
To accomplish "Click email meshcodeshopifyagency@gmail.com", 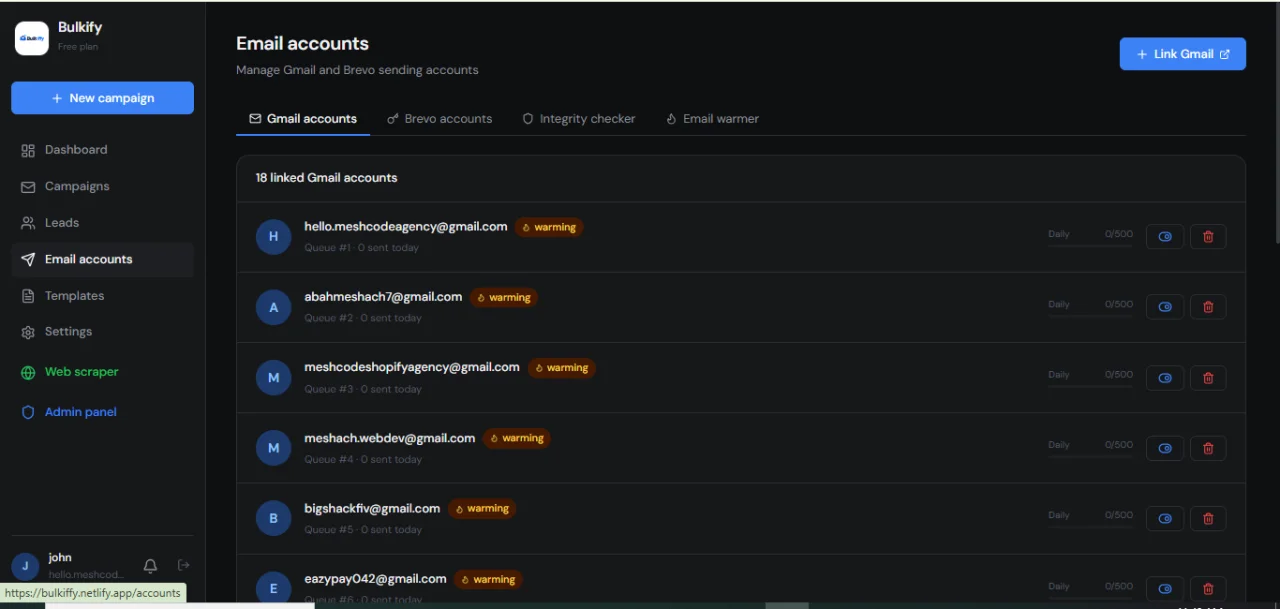I will click(412, 368).
